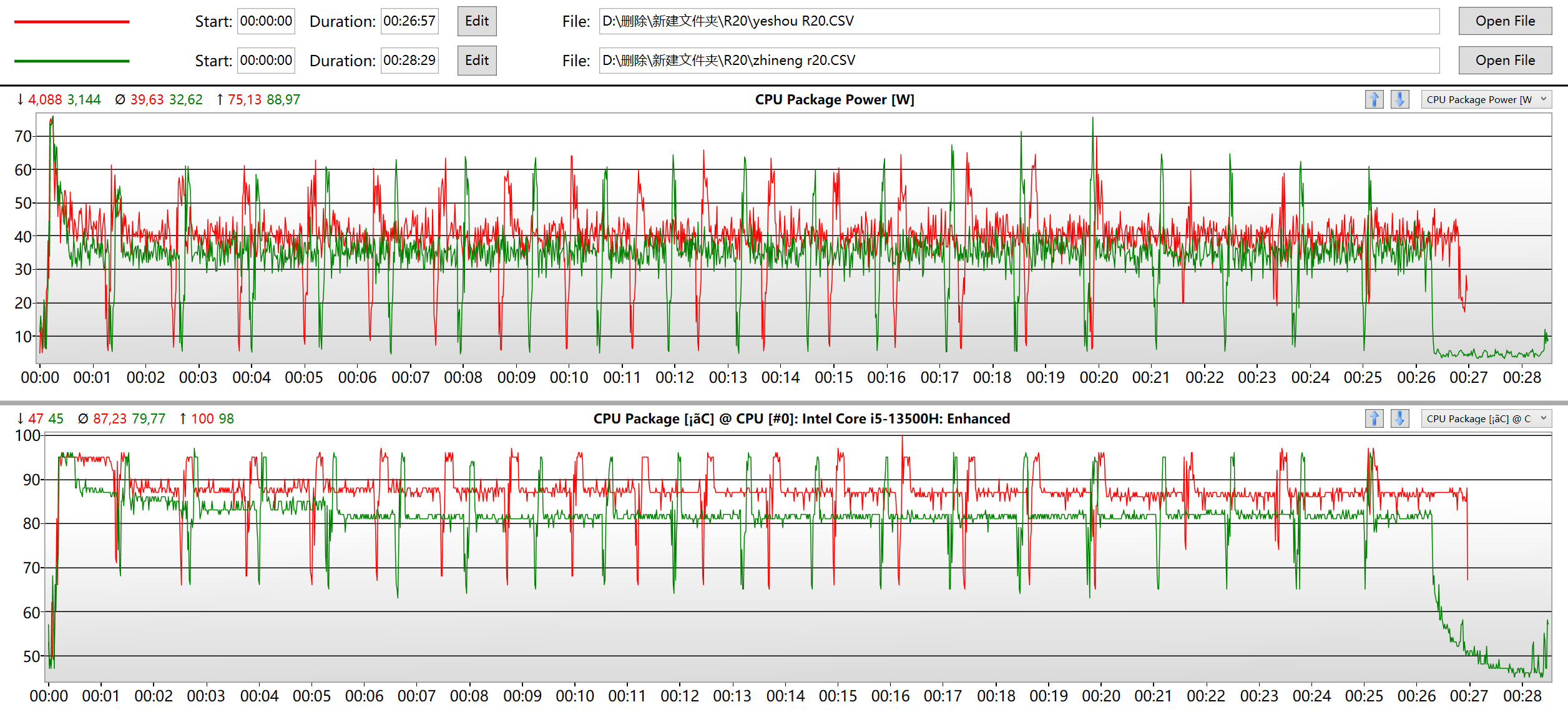Select the green line color sample
1568x712 pixels.
coord(72,61)
